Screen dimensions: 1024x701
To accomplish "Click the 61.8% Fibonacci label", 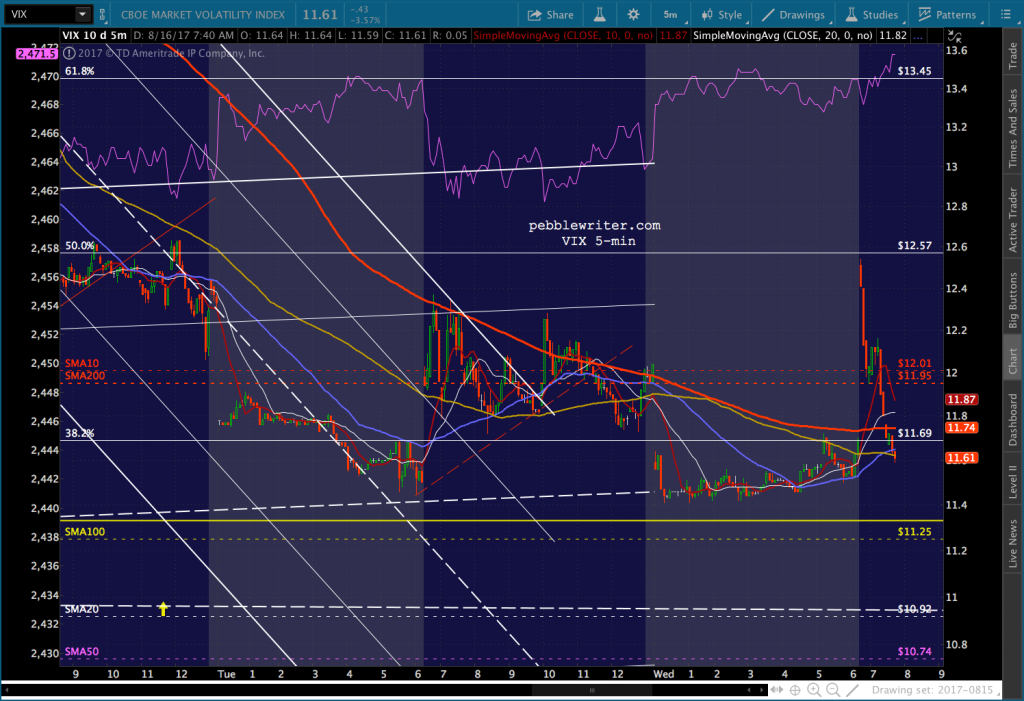I will click(80, 71).
